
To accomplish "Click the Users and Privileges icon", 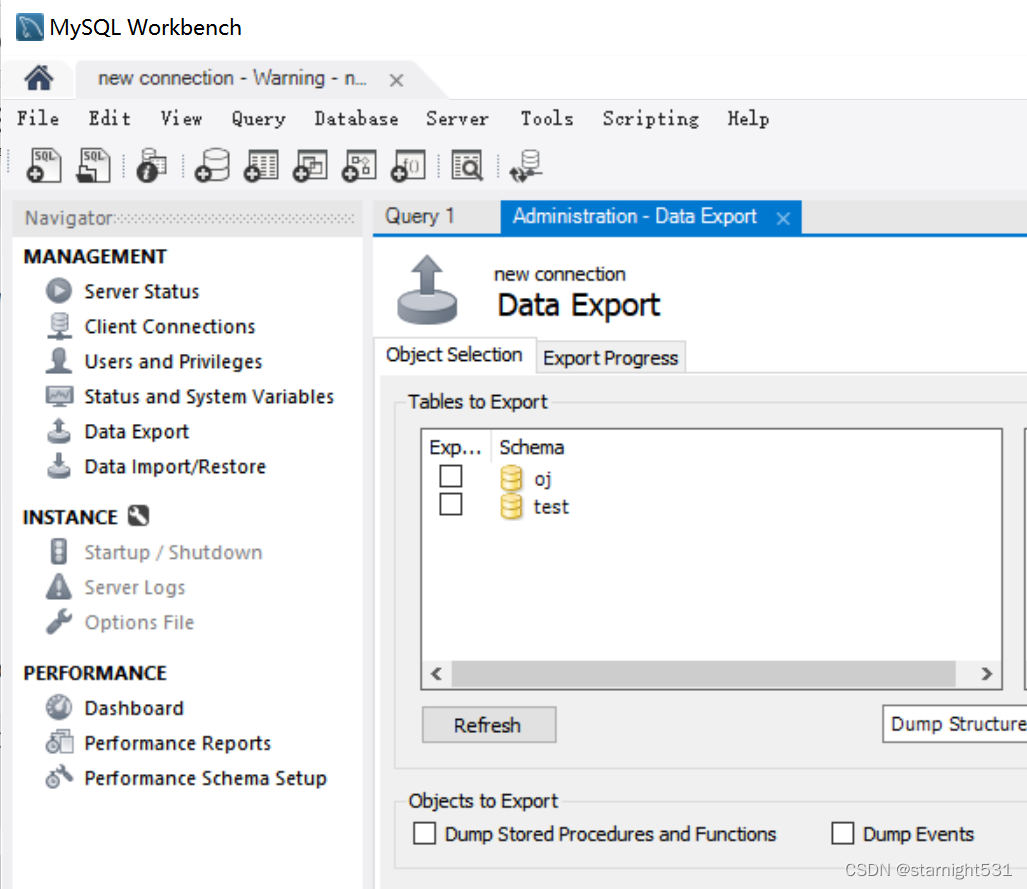I will 59,361.
